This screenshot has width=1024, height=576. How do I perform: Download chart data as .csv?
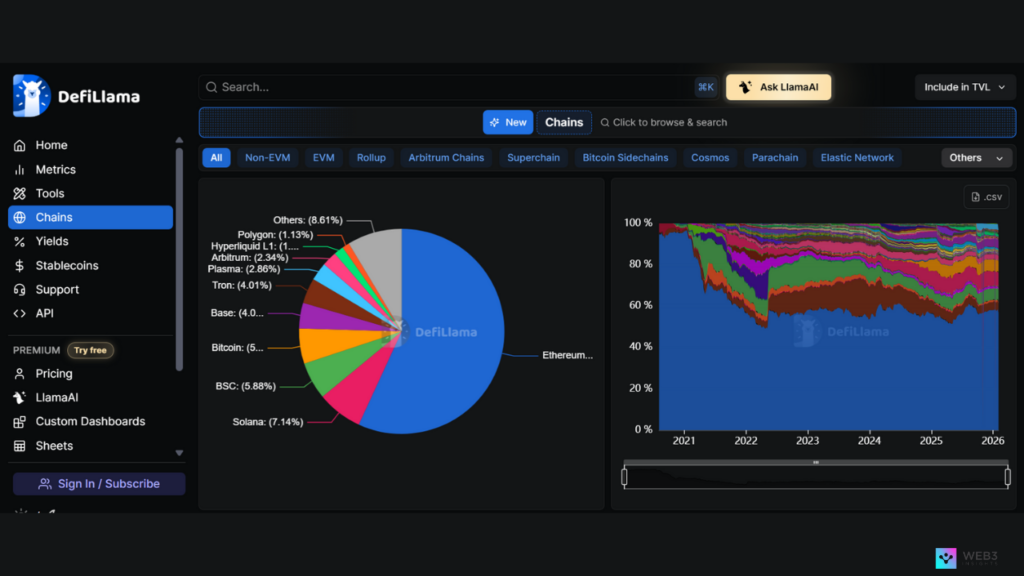(x=986, y=197)
